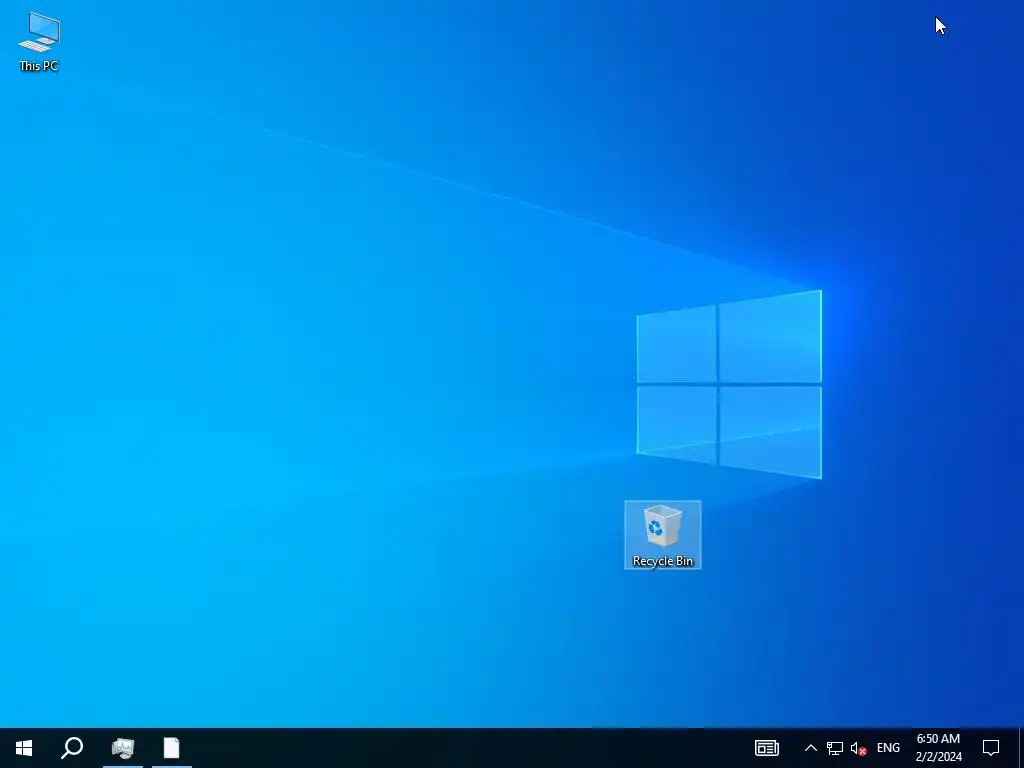
Task: Select the Recycle Bin desktop icon
Action: (x=662, y=535)
